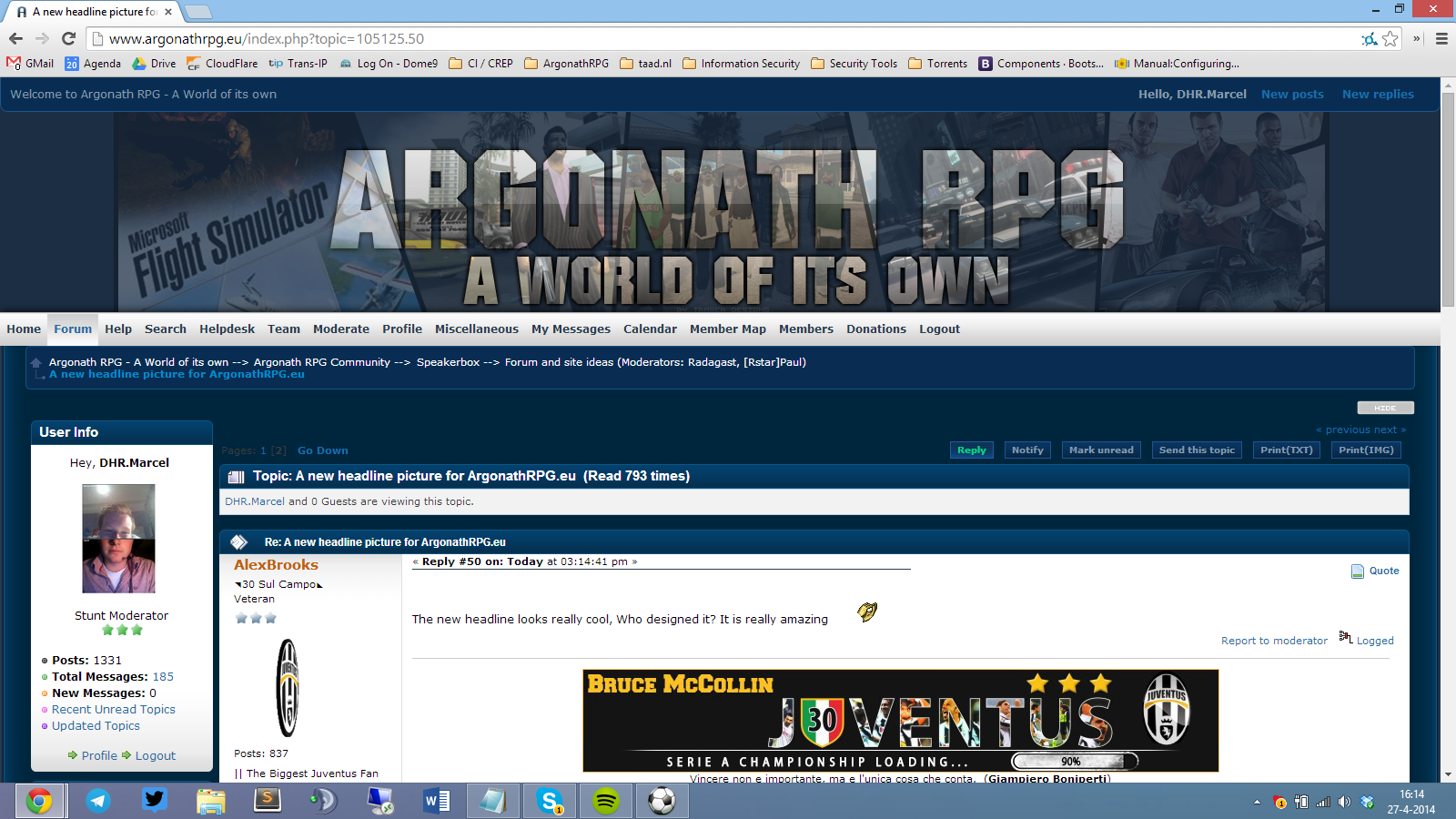Click Notify button
Viewport: 1456px width, 819px height.
coord(1027,450)
